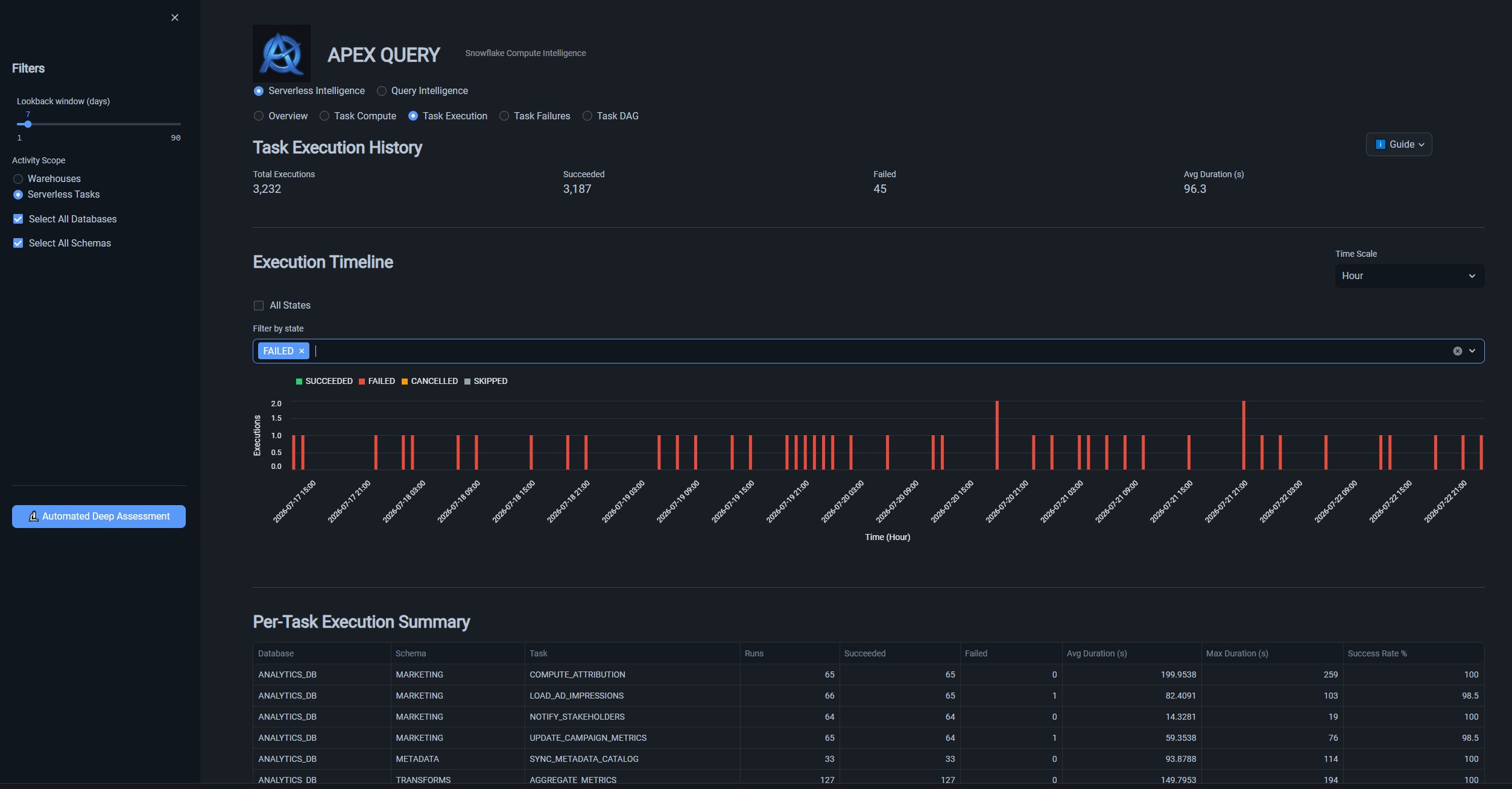Screen dimensions: 1512x789
Task: Switch to Task DAG view
Action: (610, 116)
